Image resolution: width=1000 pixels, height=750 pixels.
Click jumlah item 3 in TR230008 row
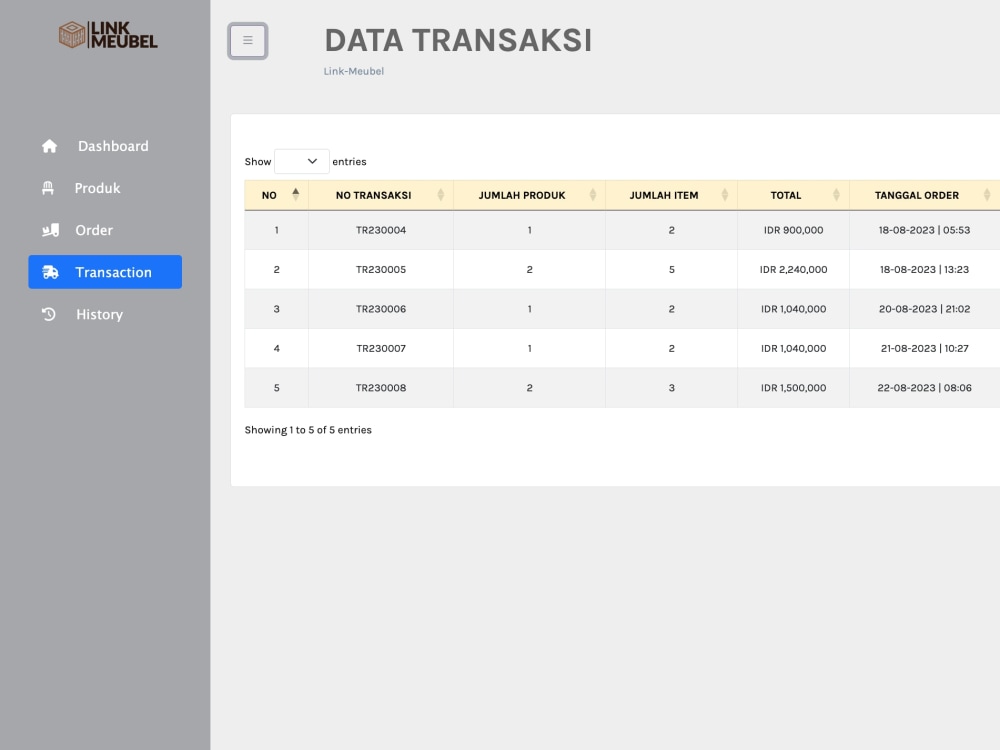tap(672, 388)
